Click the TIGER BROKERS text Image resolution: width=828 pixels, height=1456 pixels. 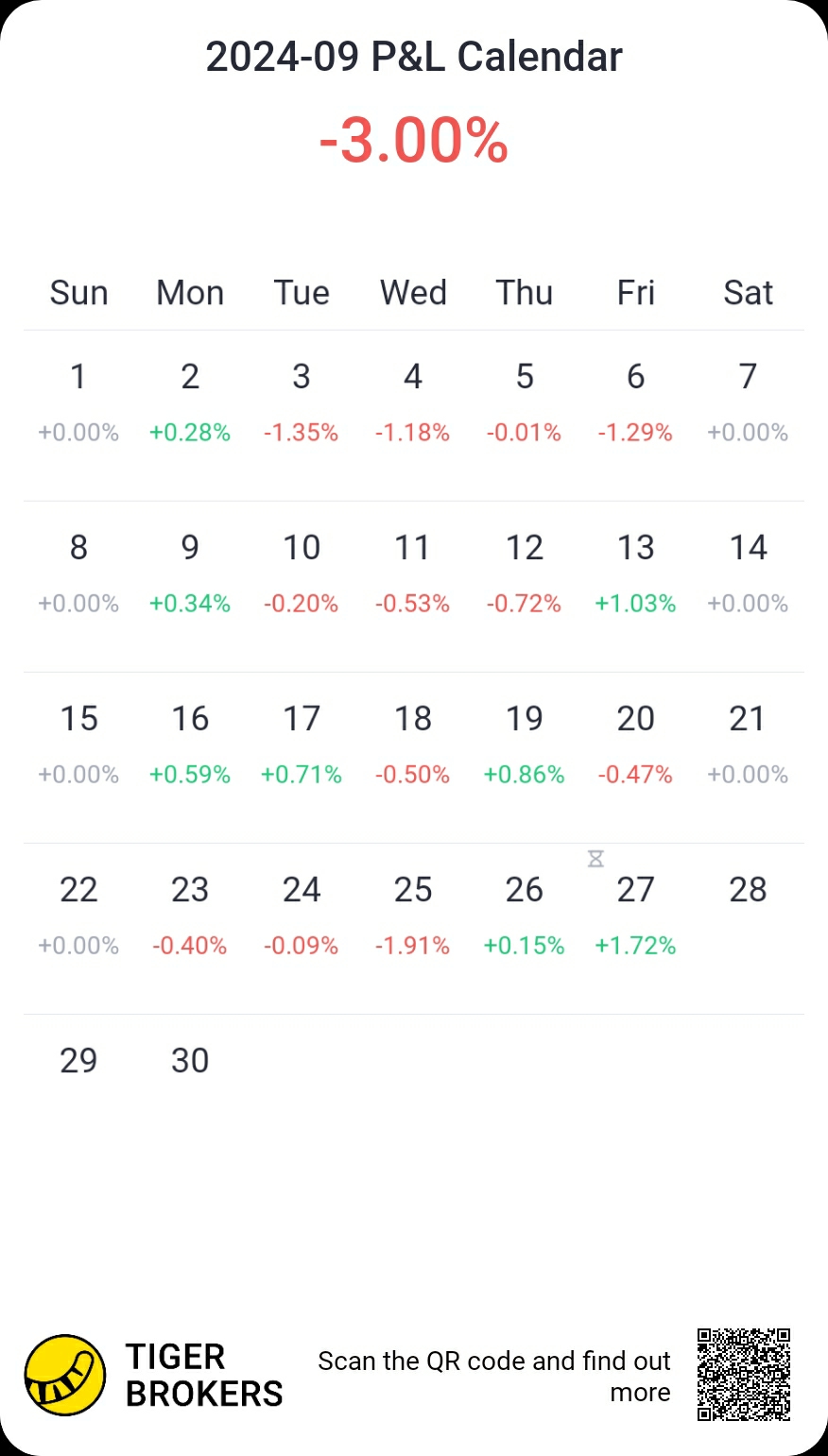(x=203, y=1376)
